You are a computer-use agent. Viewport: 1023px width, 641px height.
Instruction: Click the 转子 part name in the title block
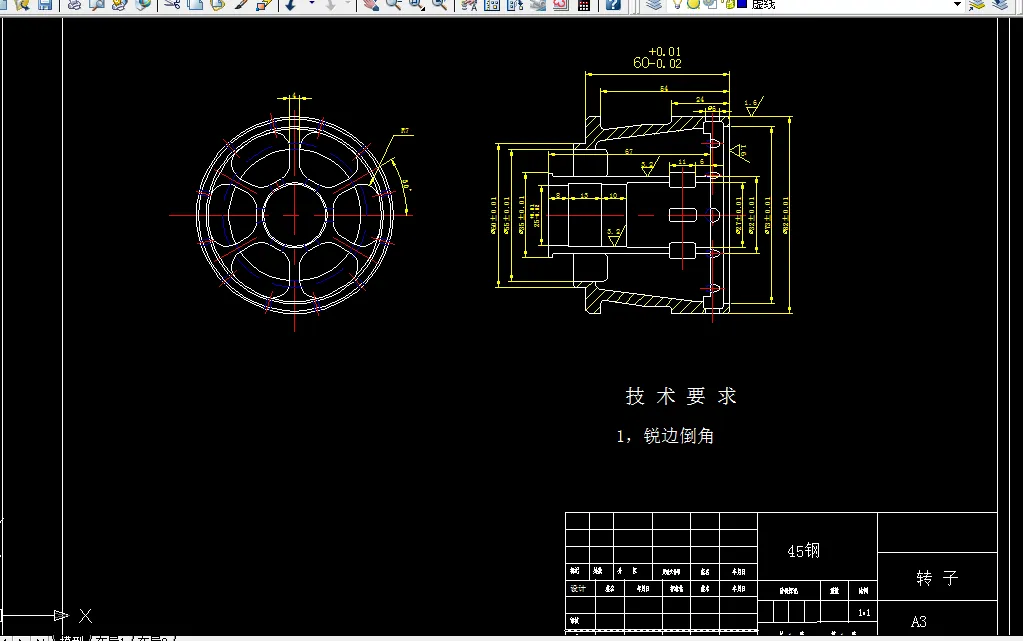point(937,578)
